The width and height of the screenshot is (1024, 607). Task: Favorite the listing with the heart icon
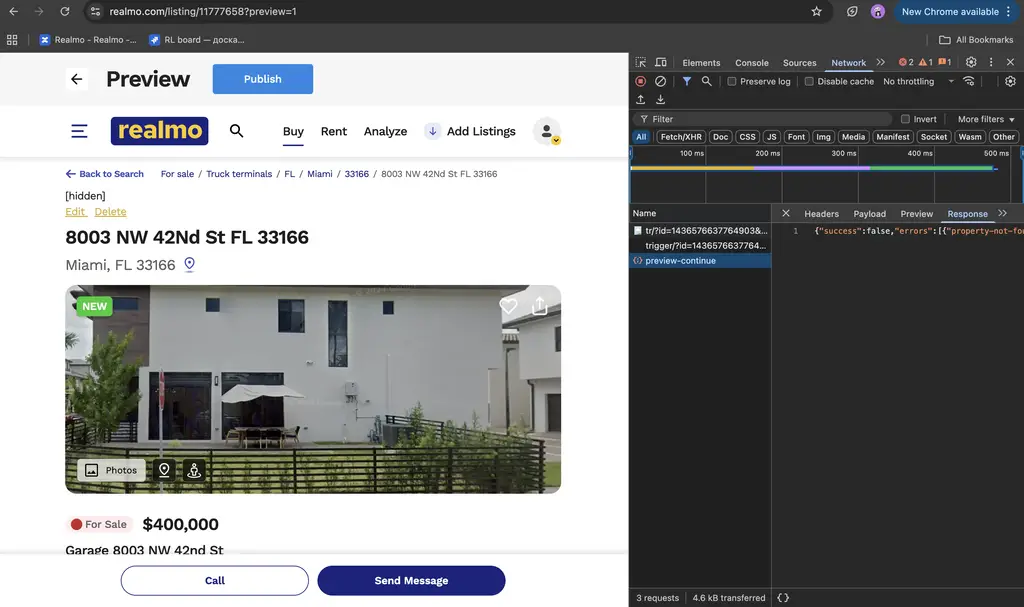(x=509, y=306)
